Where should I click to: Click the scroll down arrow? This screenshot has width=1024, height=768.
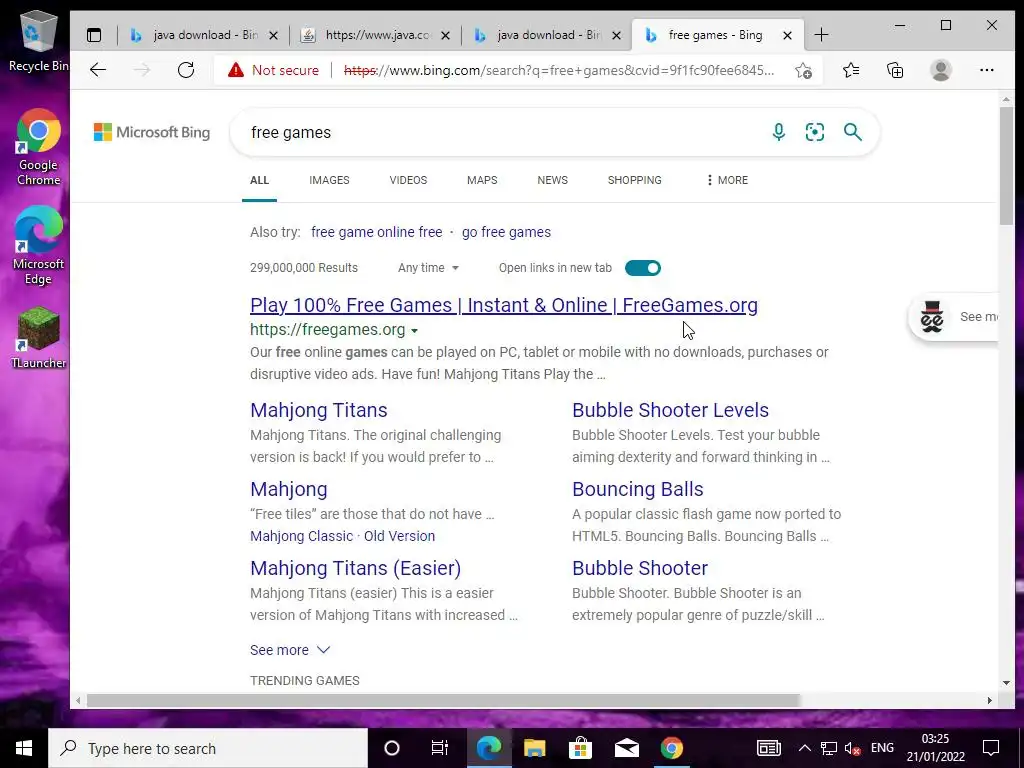[1006, 683]
